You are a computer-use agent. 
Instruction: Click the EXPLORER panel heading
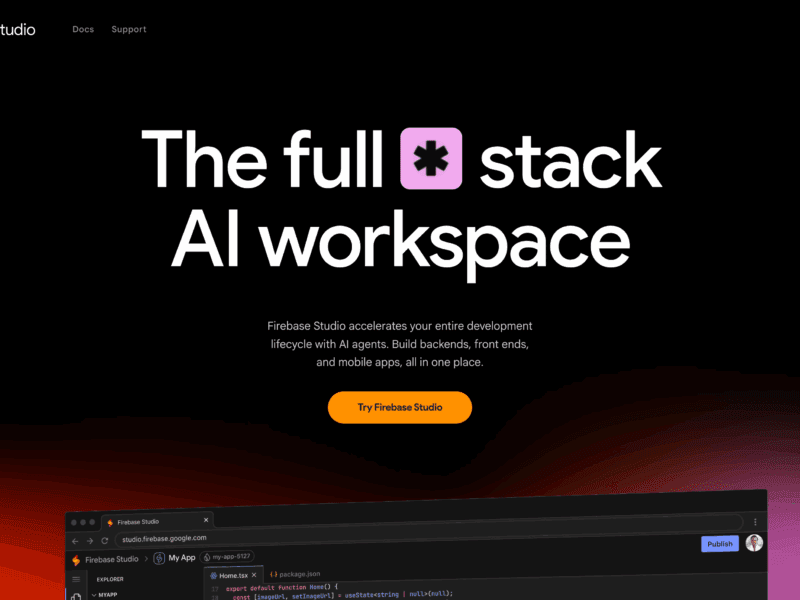click(x=110, y=579)
